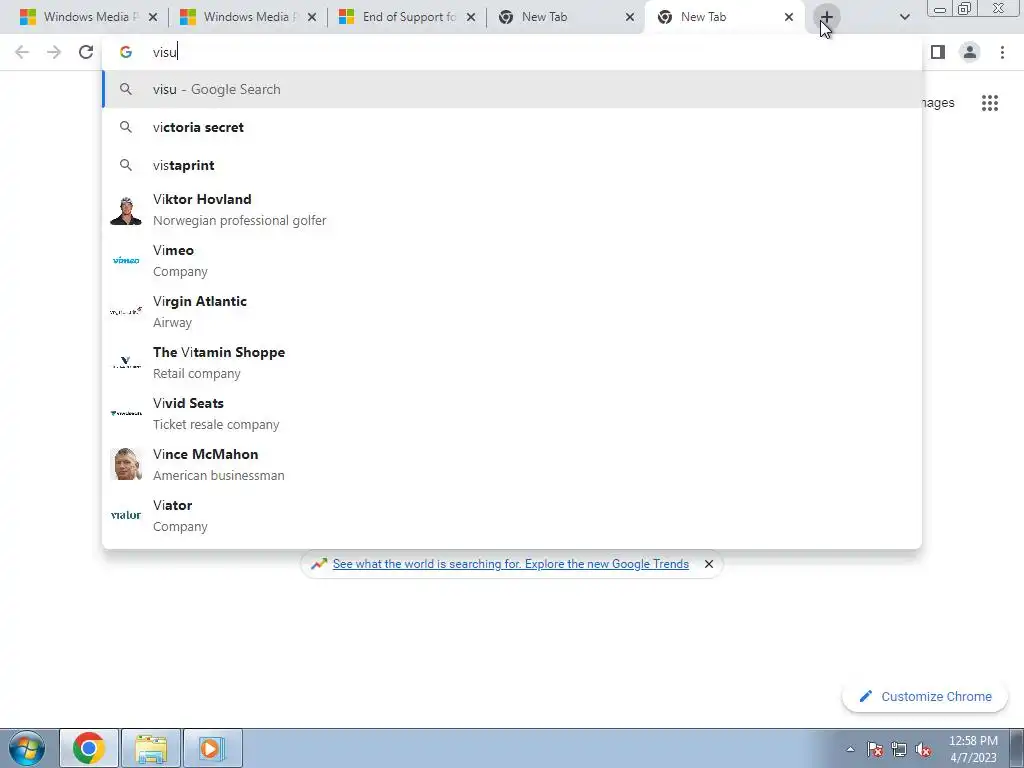
Task: Open the Windows Start menu
Action: coord(27,748)
